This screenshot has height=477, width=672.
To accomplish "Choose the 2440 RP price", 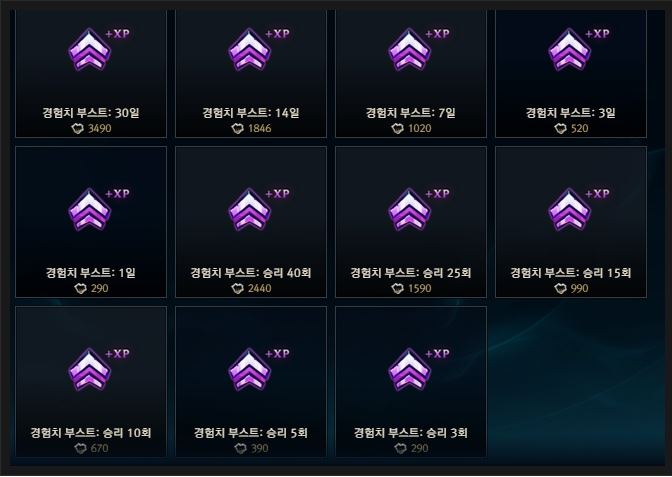I will point(259,288).
